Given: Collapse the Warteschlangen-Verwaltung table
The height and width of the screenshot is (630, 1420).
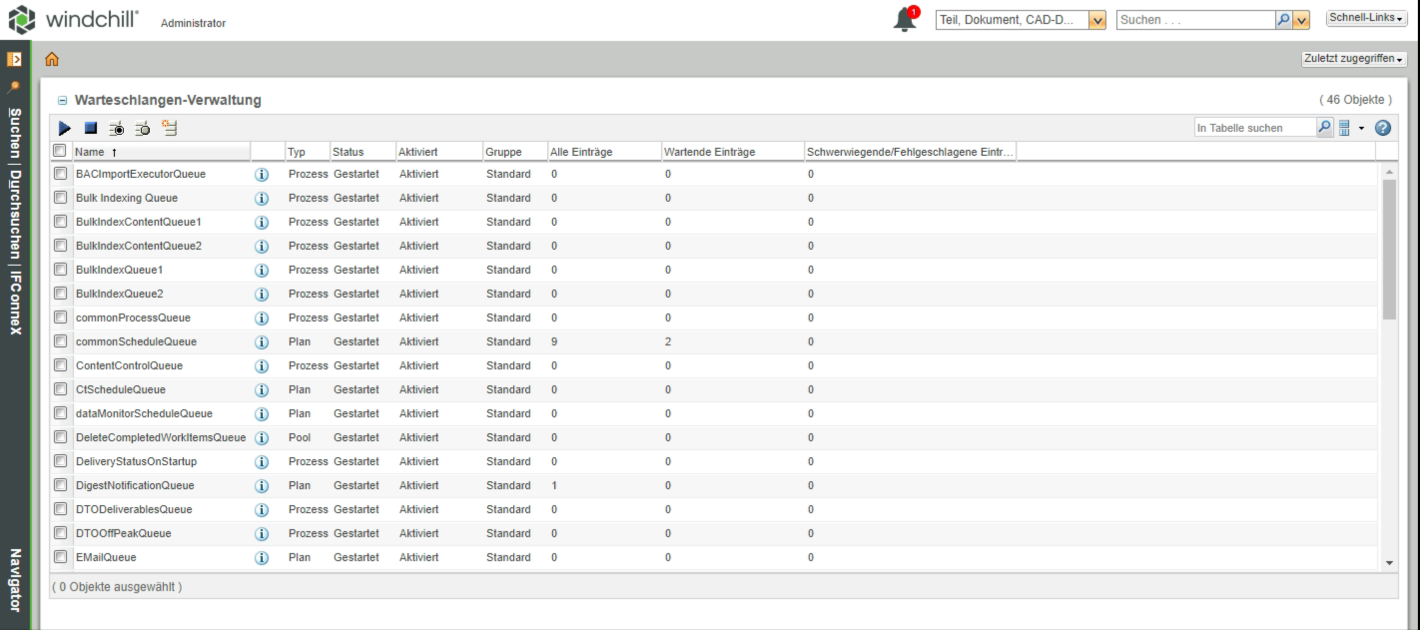Looking at the screenshot, I should pos(62,101).
